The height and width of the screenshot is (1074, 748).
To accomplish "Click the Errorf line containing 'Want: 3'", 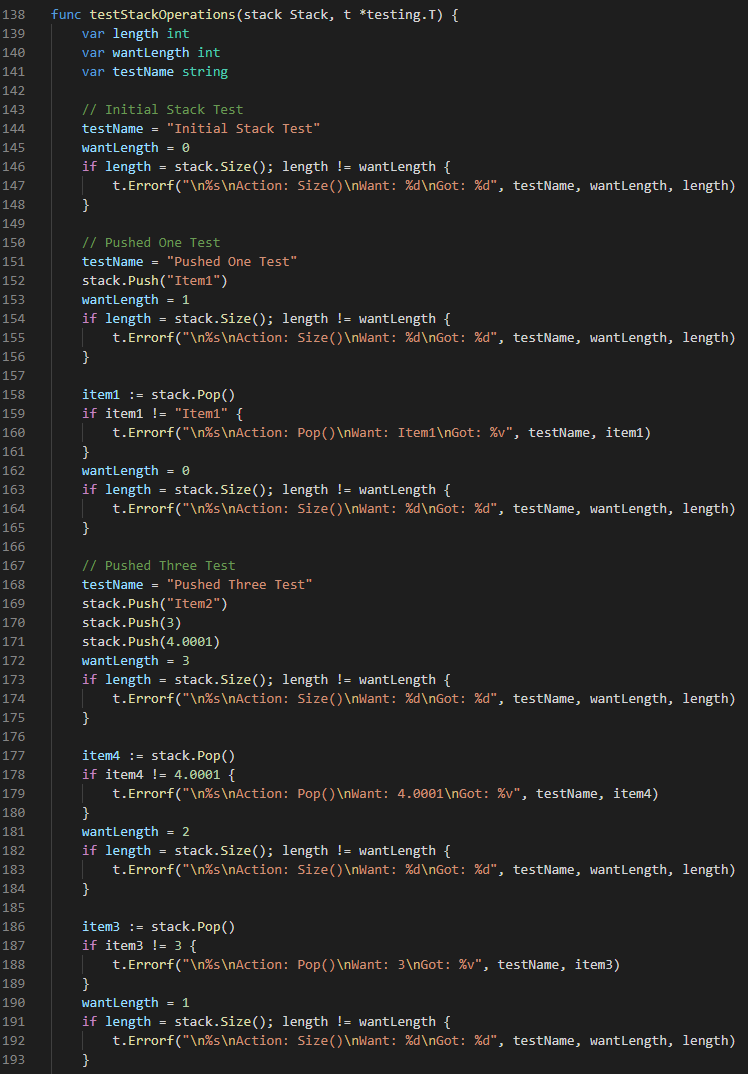I will (x=366, y=965).
